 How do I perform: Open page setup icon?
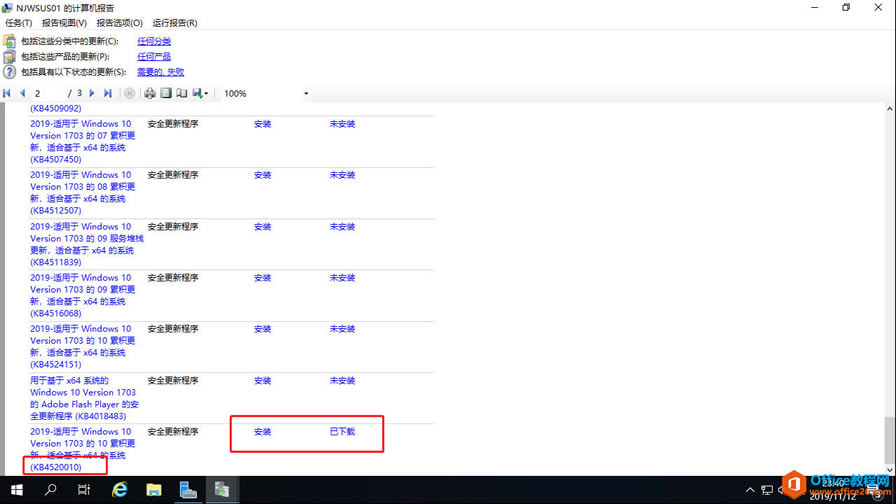(x=182, y=93)
